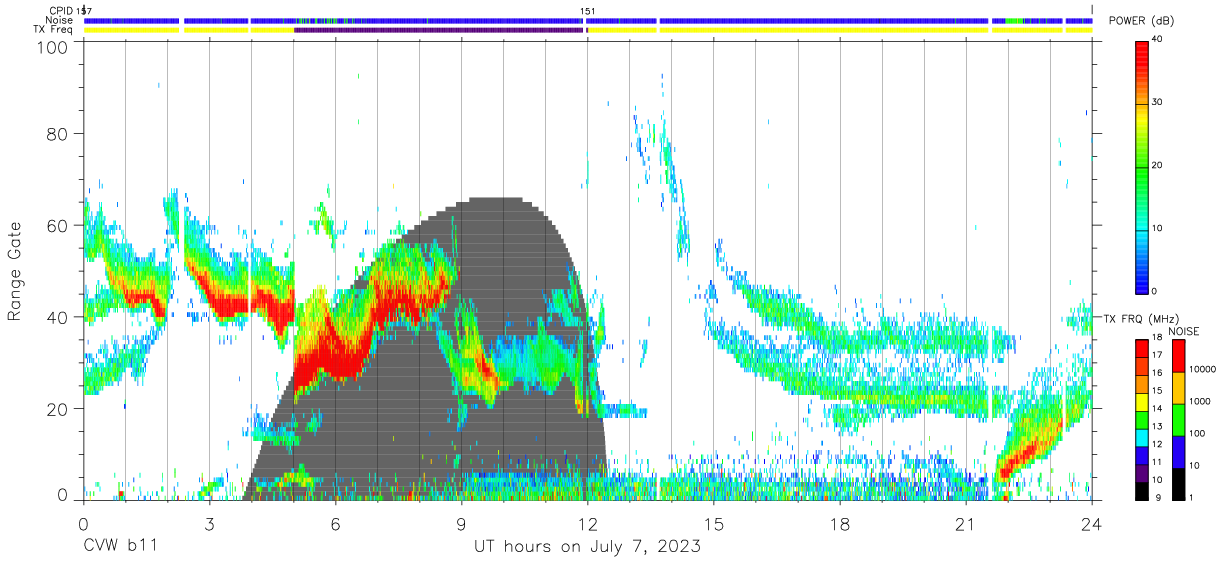
Task: Click the "18" tick on the UT hours axis
Action: (840, 525)
